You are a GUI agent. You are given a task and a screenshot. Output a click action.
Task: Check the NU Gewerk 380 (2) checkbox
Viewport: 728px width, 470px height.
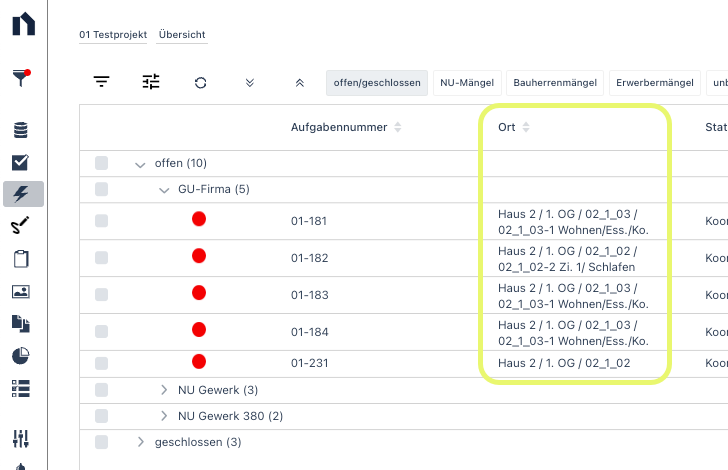tap(101, 416)
